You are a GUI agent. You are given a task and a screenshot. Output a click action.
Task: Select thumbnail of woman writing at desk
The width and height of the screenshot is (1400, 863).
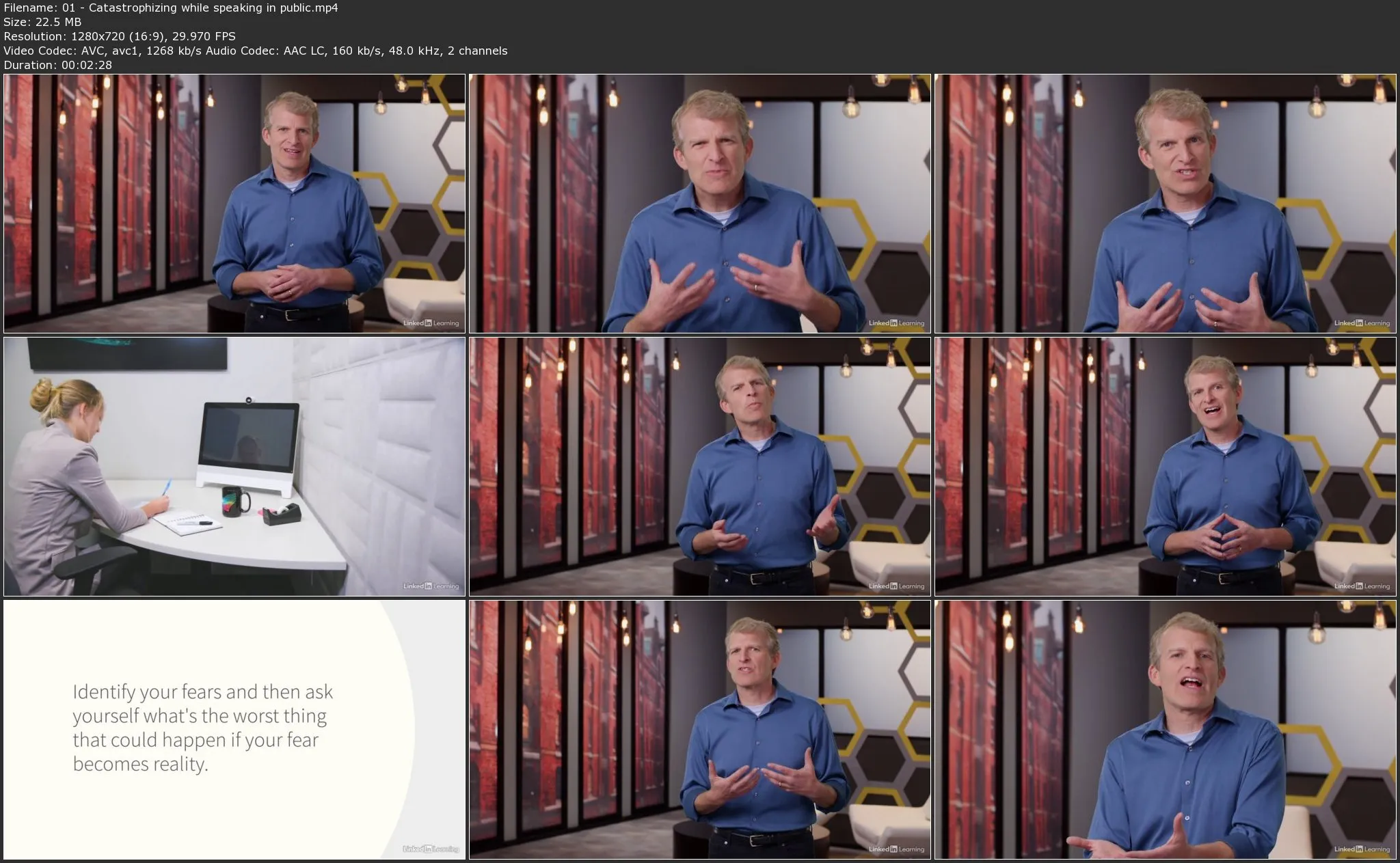[x=234, y=467]
